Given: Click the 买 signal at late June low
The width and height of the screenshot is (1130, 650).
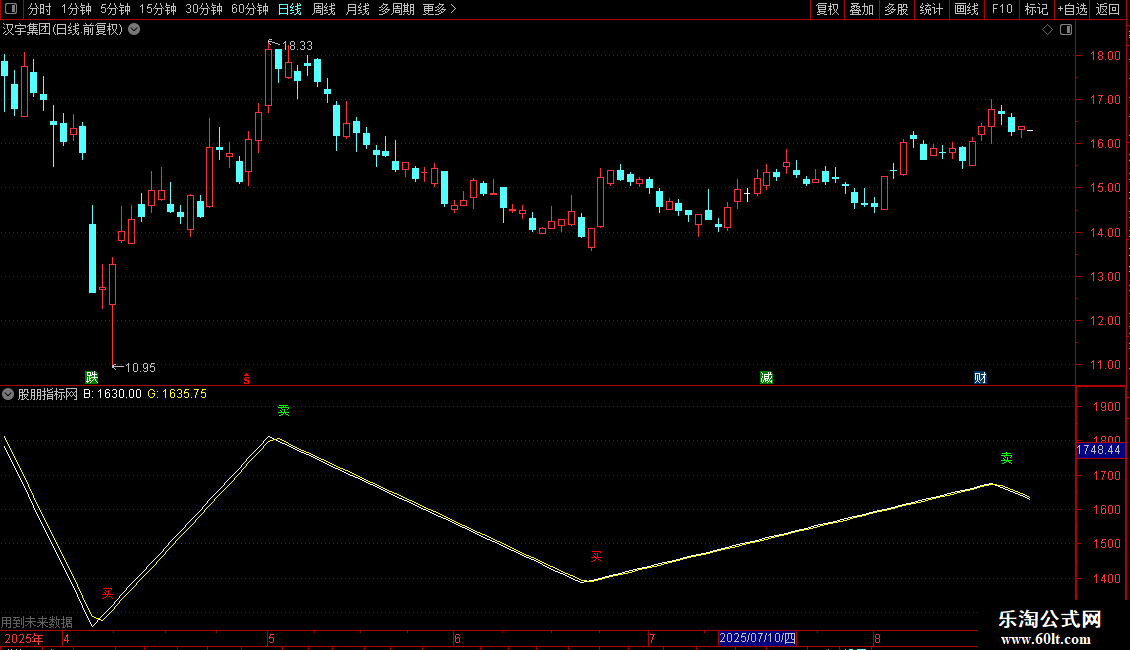Looking at the screenshot, I should (596, 556).
